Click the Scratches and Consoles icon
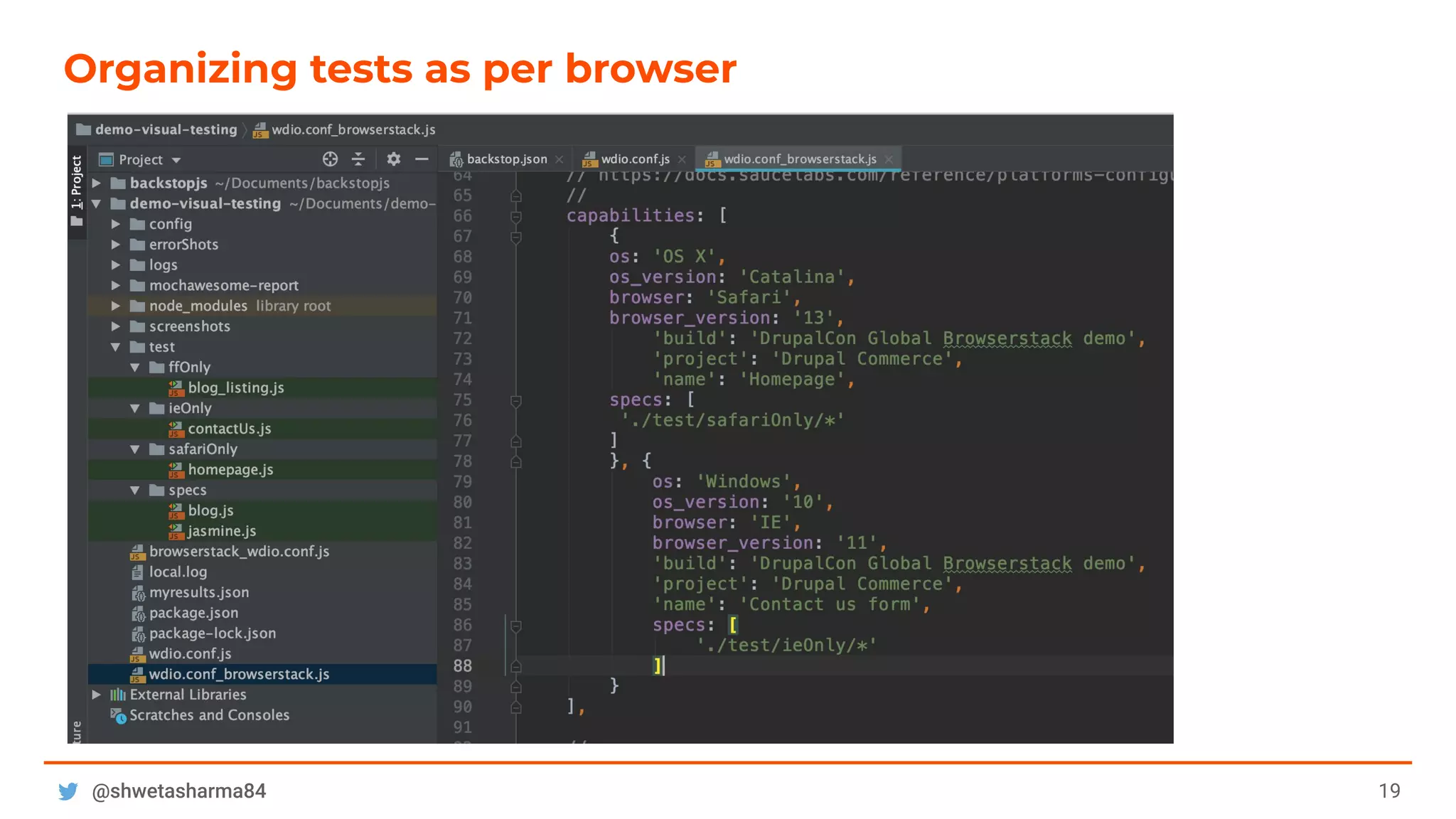1456x819 pixels. 118,716
